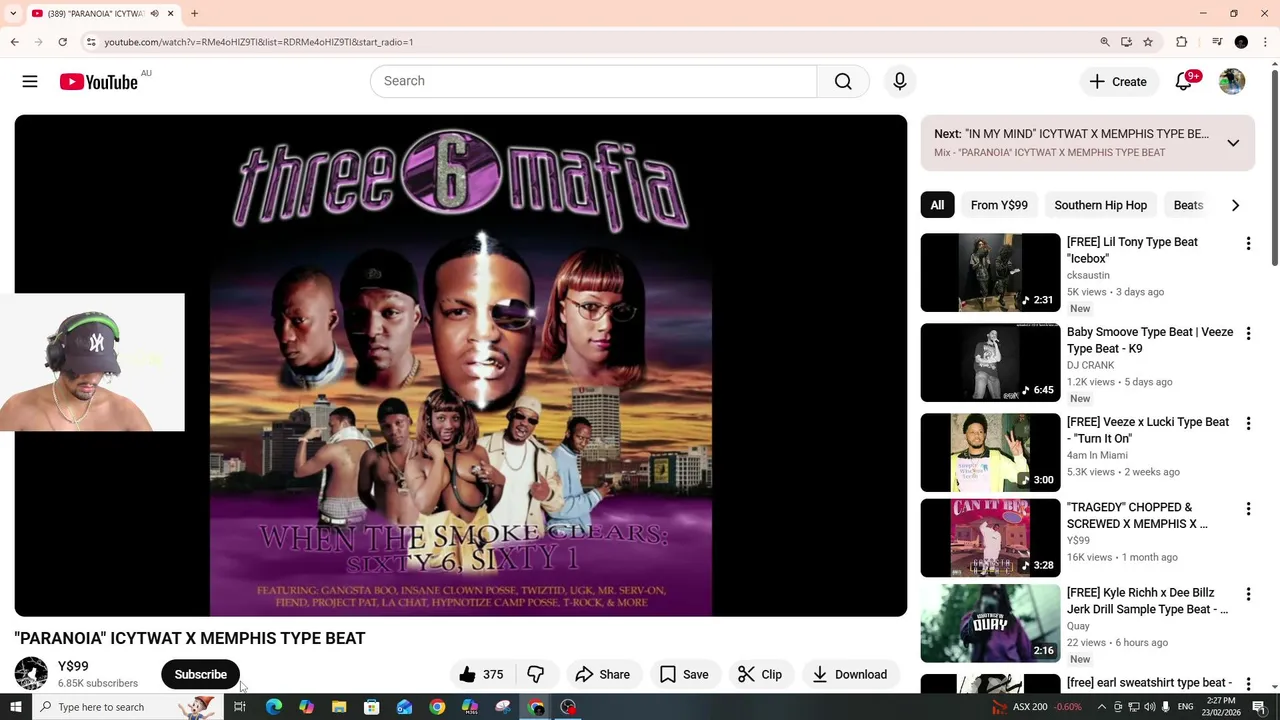Play Lil Tony Icebox thumbnail

(x=990, y=273)
